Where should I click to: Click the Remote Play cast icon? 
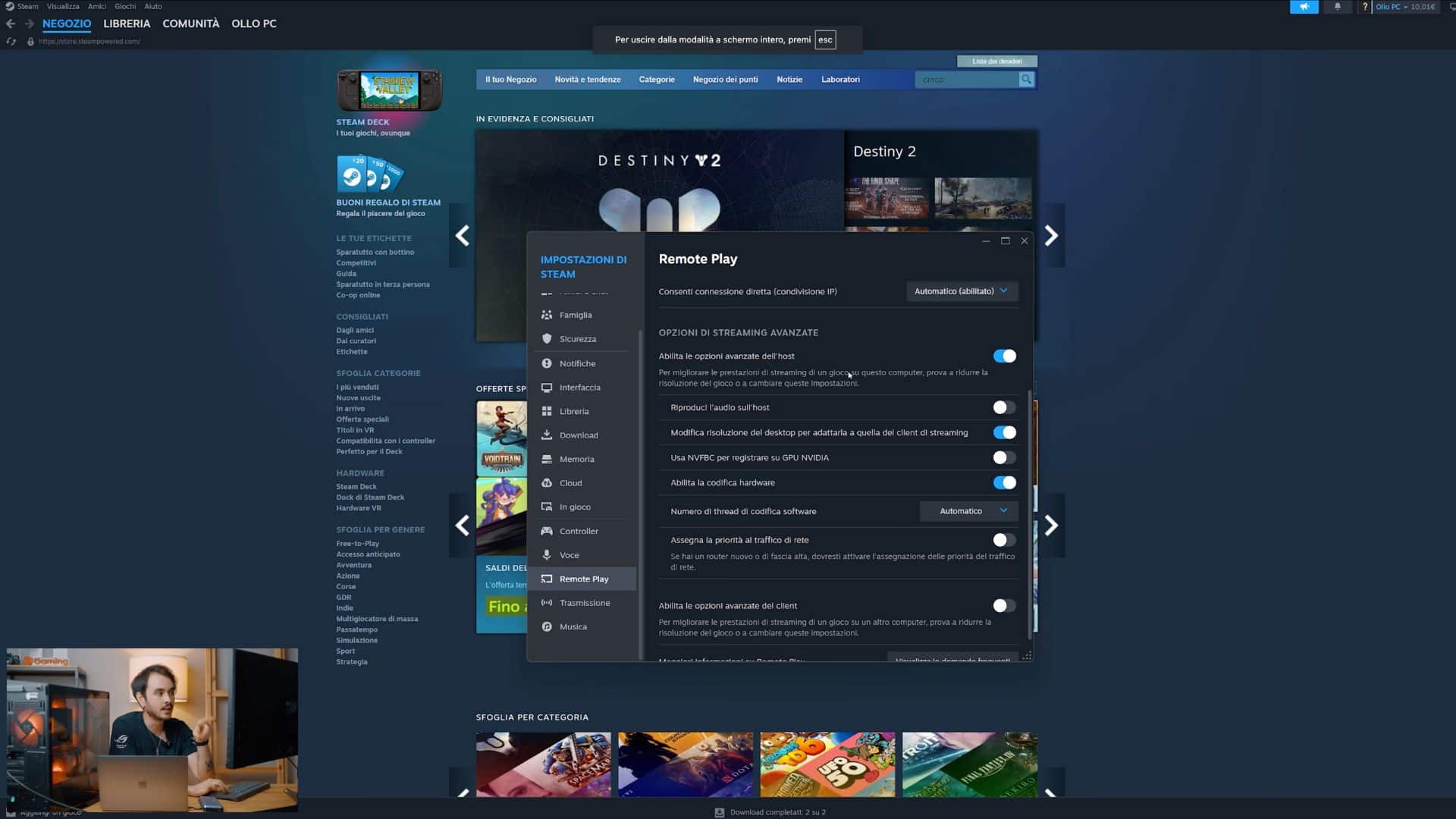(547, 579)
